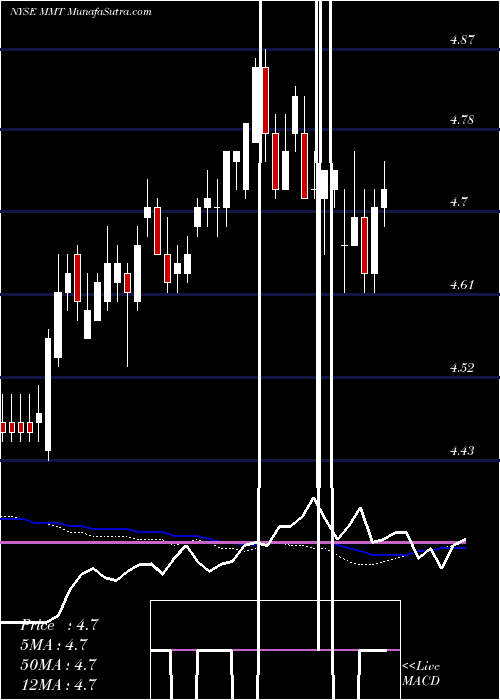Click the 4.52 price axis label
This screenshot has width=500, height=700.
click(462, 368)
